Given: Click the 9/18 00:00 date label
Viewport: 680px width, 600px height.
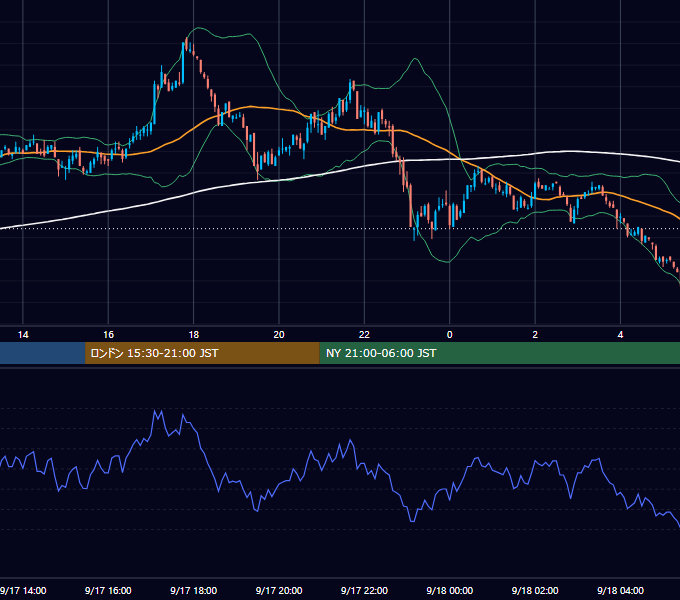Looking at the screenshot, I should 450,590.
